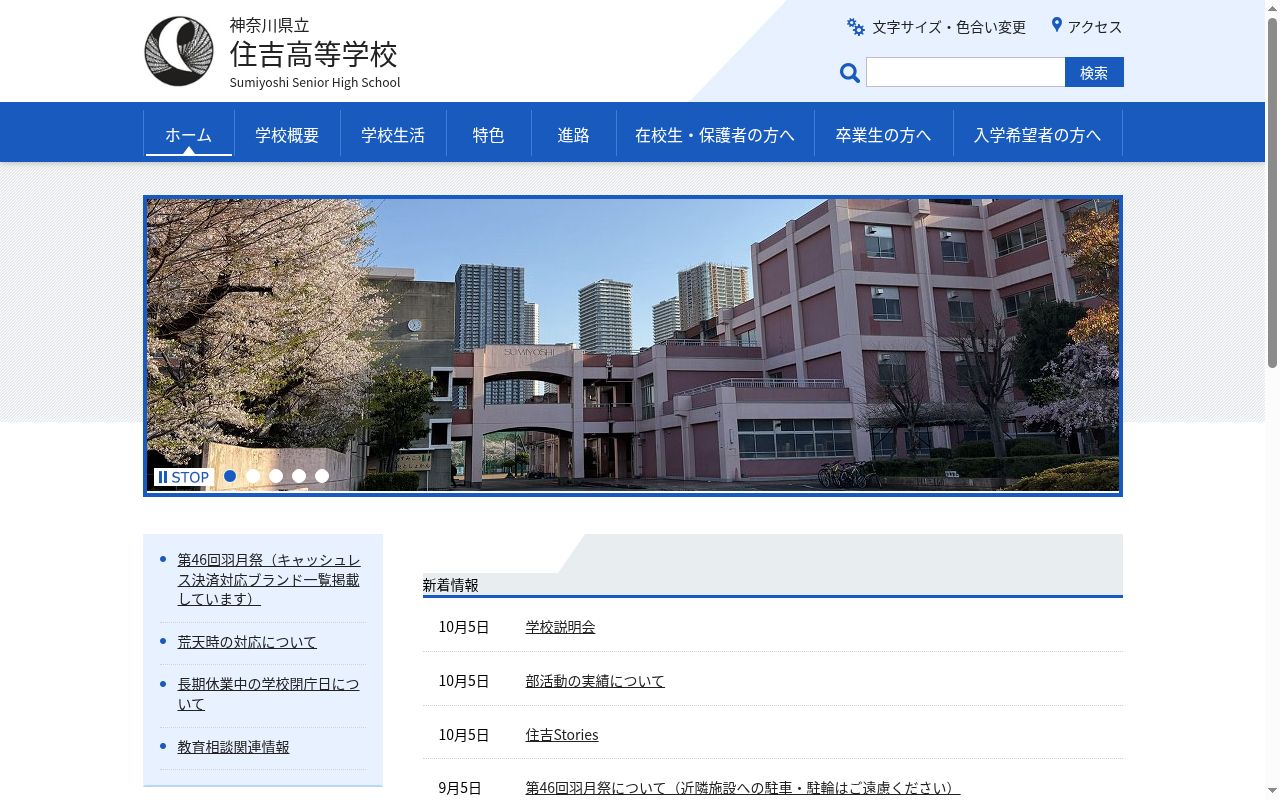Focus the site search text field
The height and width of the screenshot is (800, 1280).
pos(965,72)
